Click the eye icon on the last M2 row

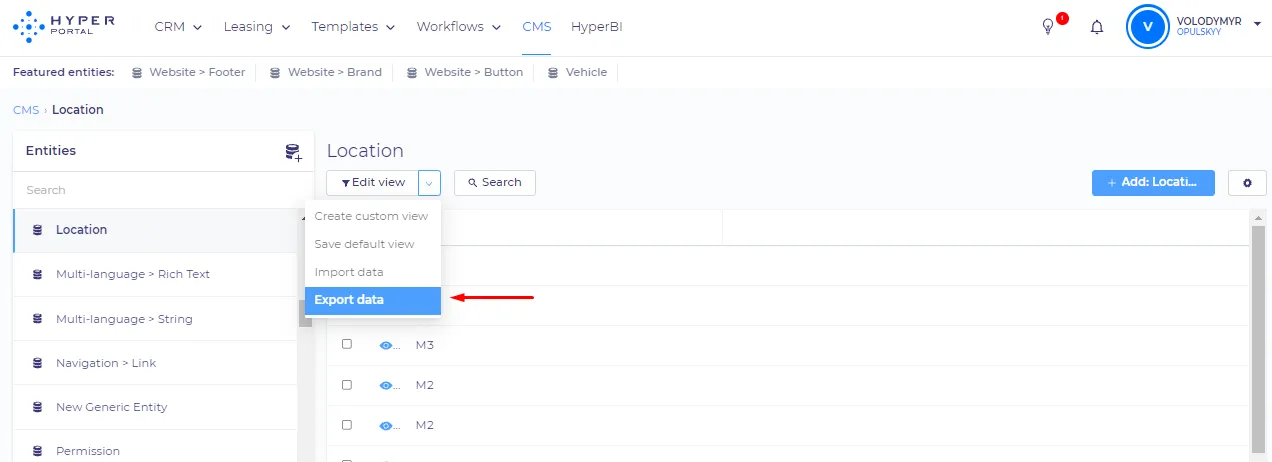coord(386,425)
